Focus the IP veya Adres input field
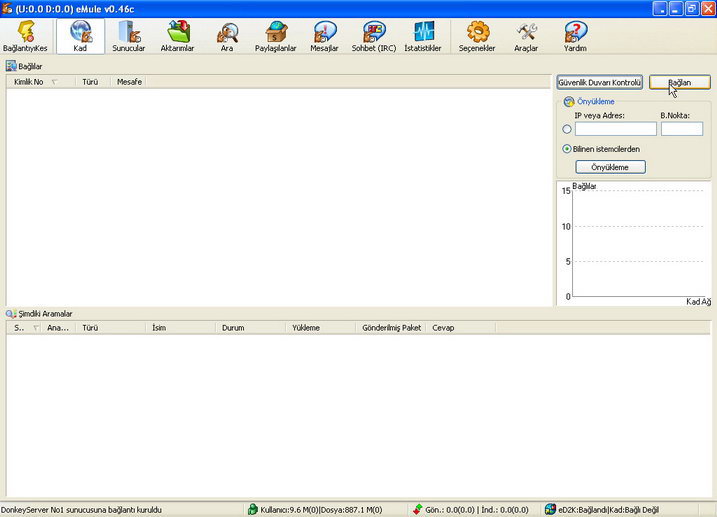 (615, 129)
